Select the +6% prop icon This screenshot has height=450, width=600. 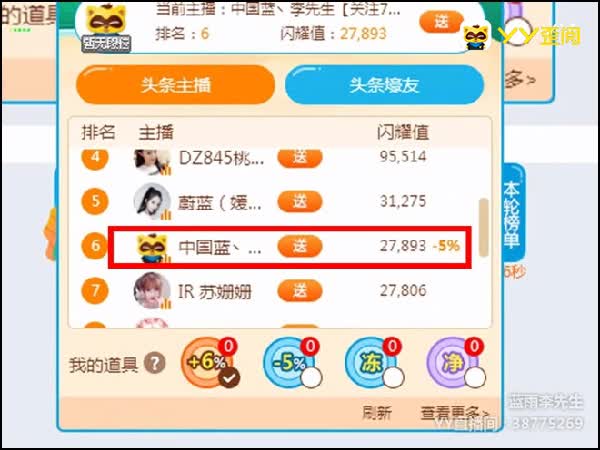coord(207,362)
